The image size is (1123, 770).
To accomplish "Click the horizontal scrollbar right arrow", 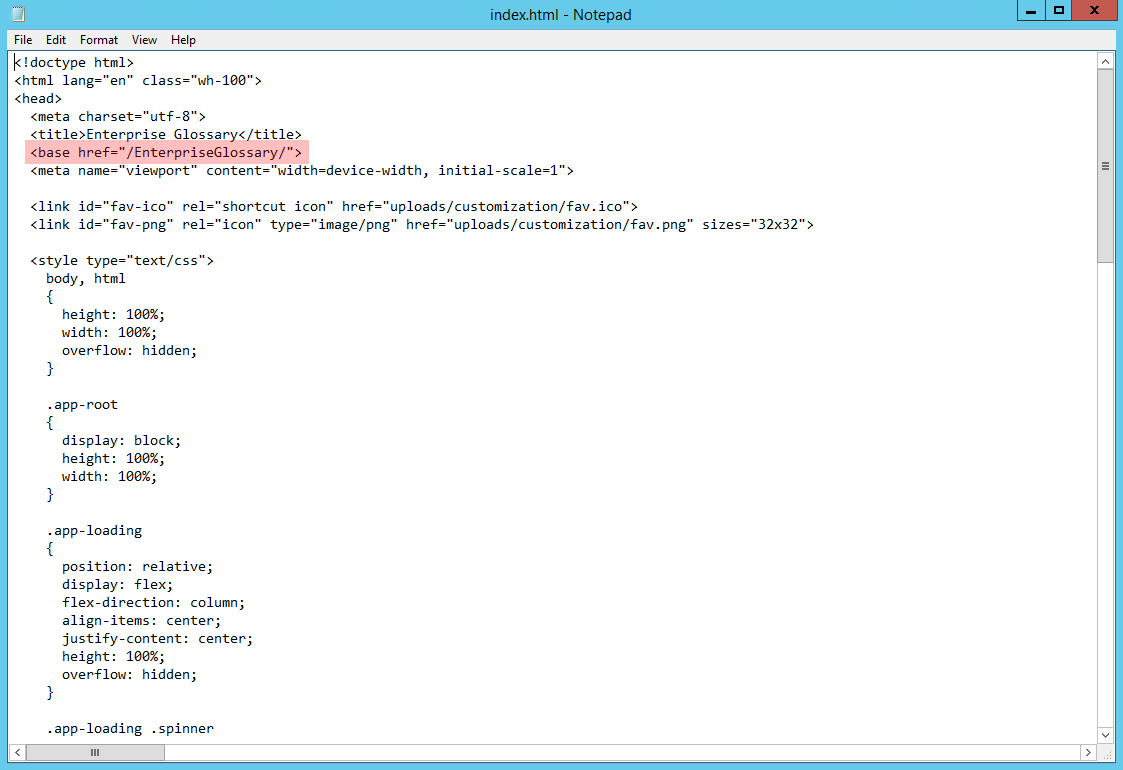I will pos(1088,752).
